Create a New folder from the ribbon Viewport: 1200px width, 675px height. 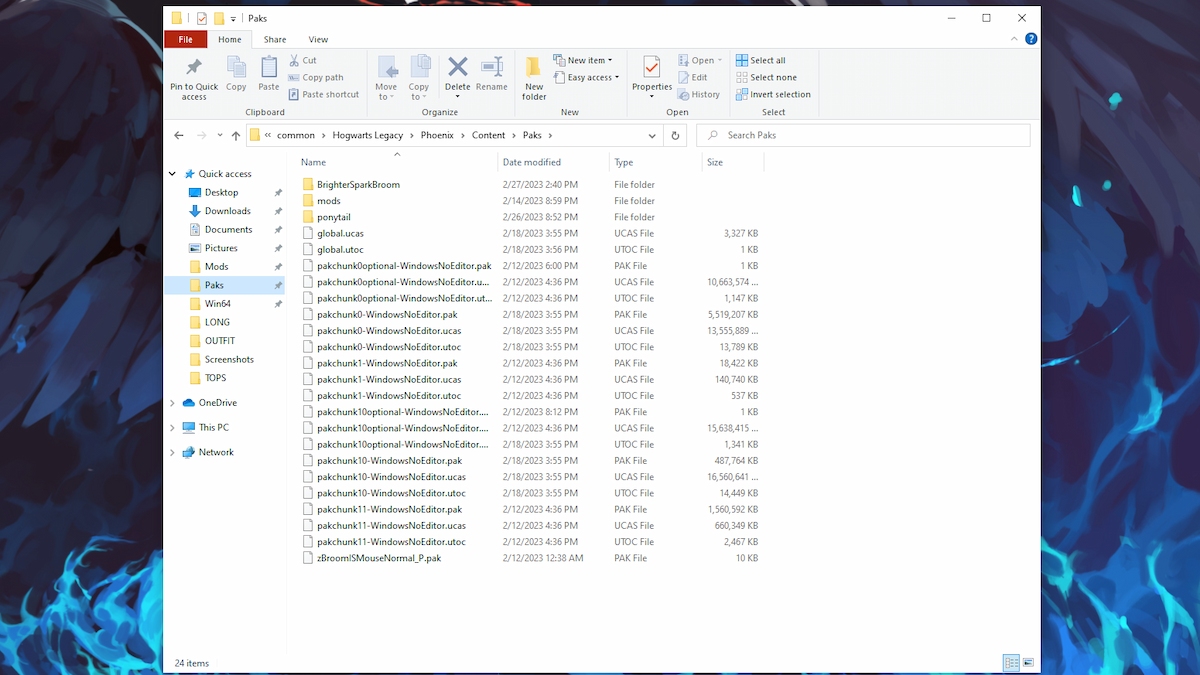pos(534,68)
